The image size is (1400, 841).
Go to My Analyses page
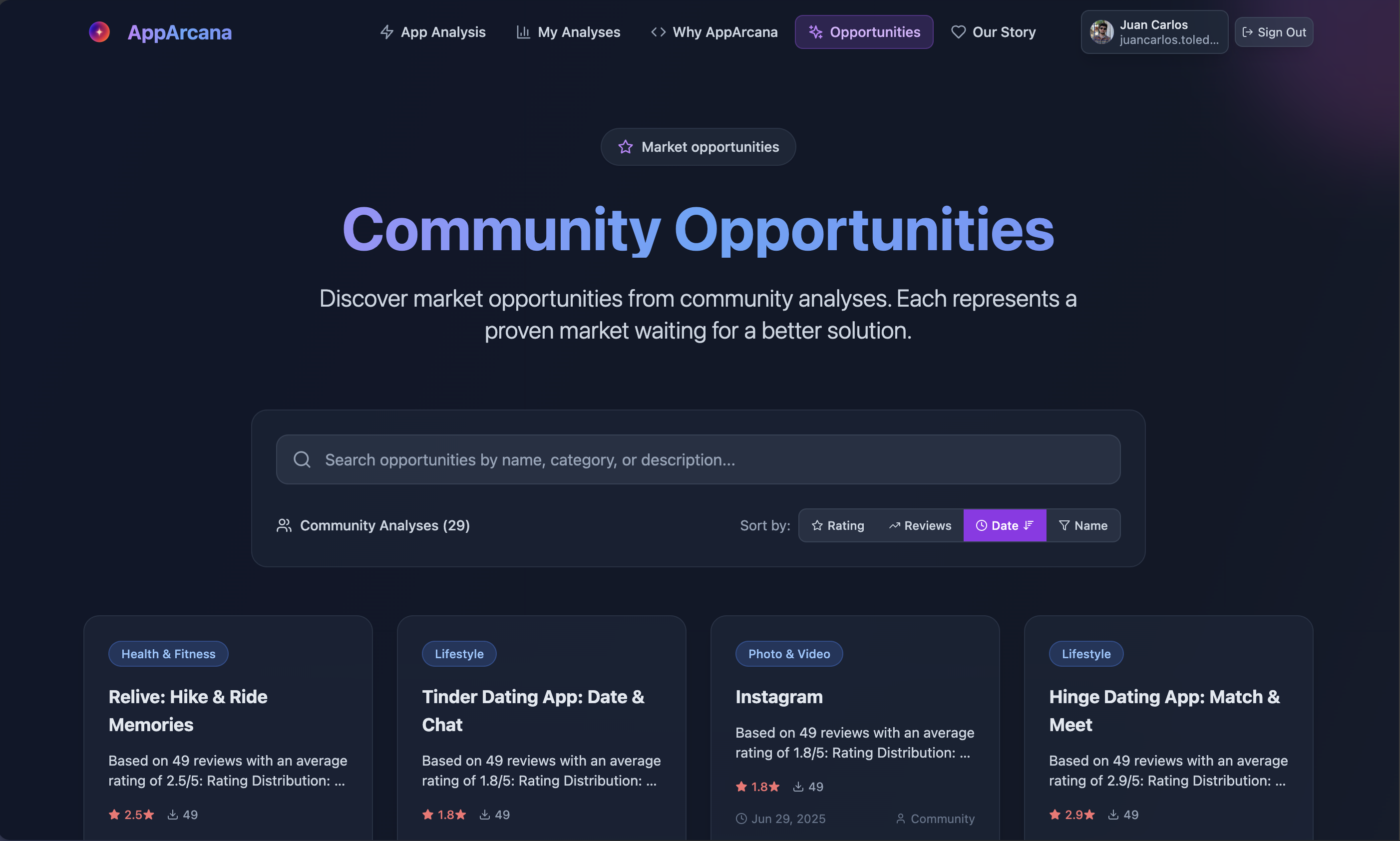point(568,32)
